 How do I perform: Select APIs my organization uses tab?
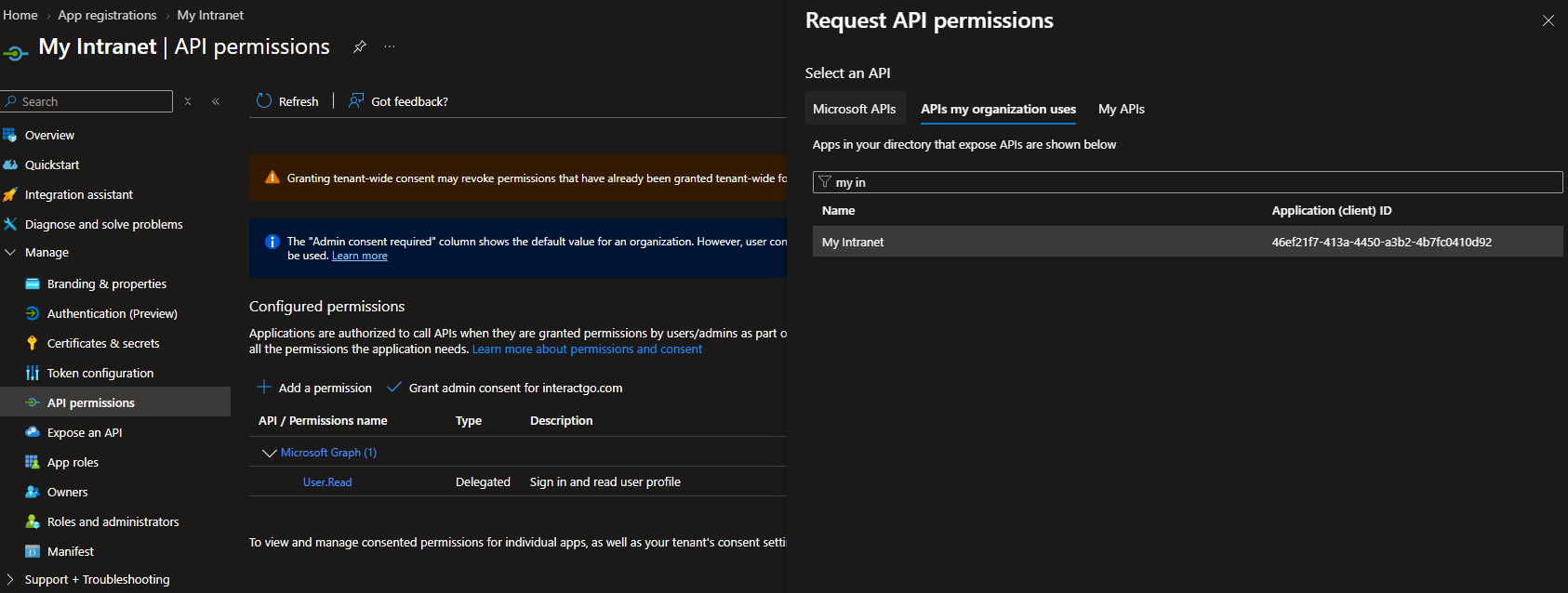click(x=998, y=109)
